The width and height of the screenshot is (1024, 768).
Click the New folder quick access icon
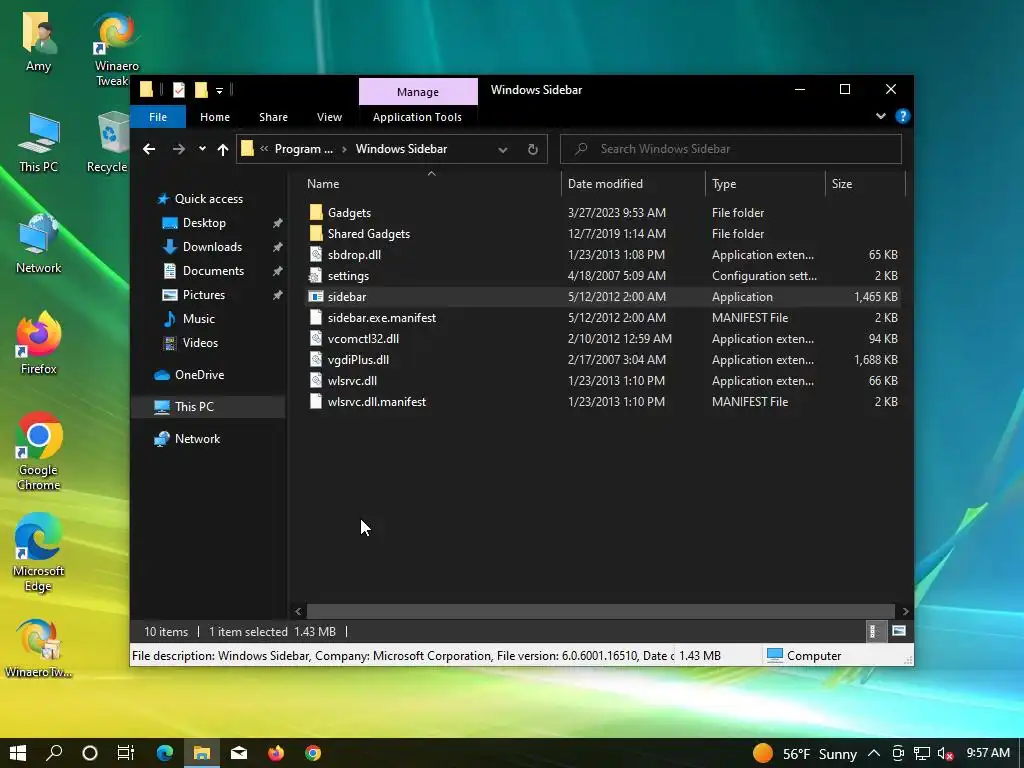coord(201,89)
